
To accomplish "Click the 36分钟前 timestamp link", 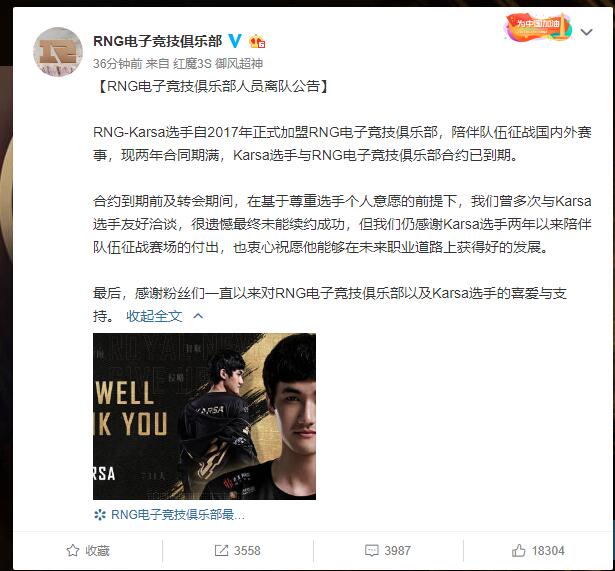I will [117, 64].
